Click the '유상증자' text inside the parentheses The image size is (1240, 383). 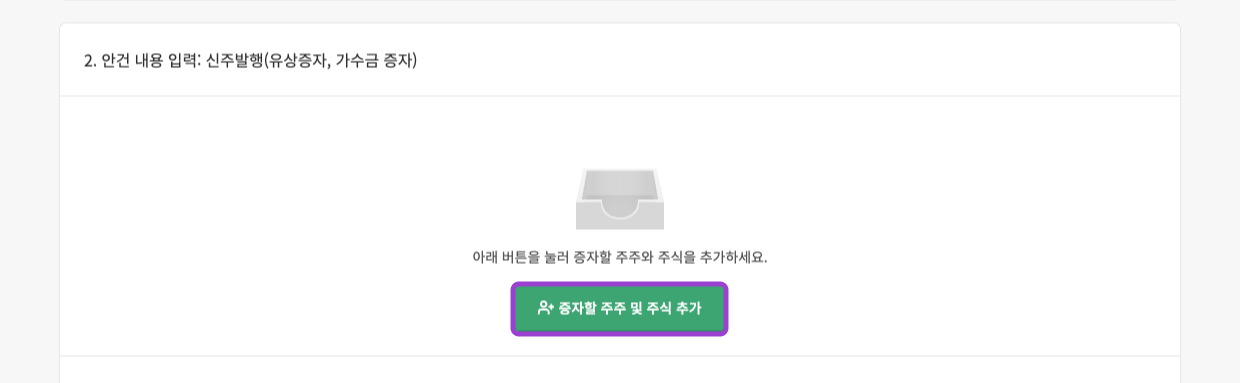pos(298,61)
